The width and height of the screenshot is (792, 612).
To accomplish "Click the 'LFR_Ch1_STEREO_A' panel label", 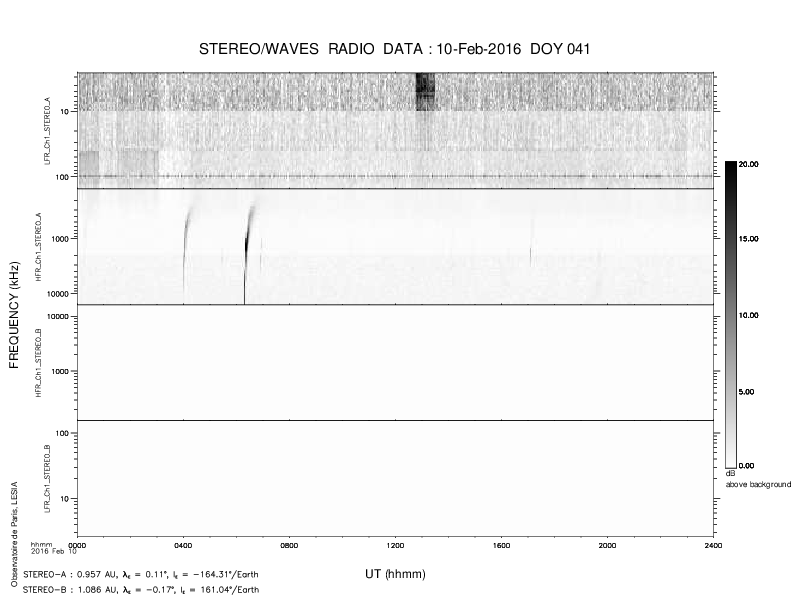I will click(x=47, y=131).
